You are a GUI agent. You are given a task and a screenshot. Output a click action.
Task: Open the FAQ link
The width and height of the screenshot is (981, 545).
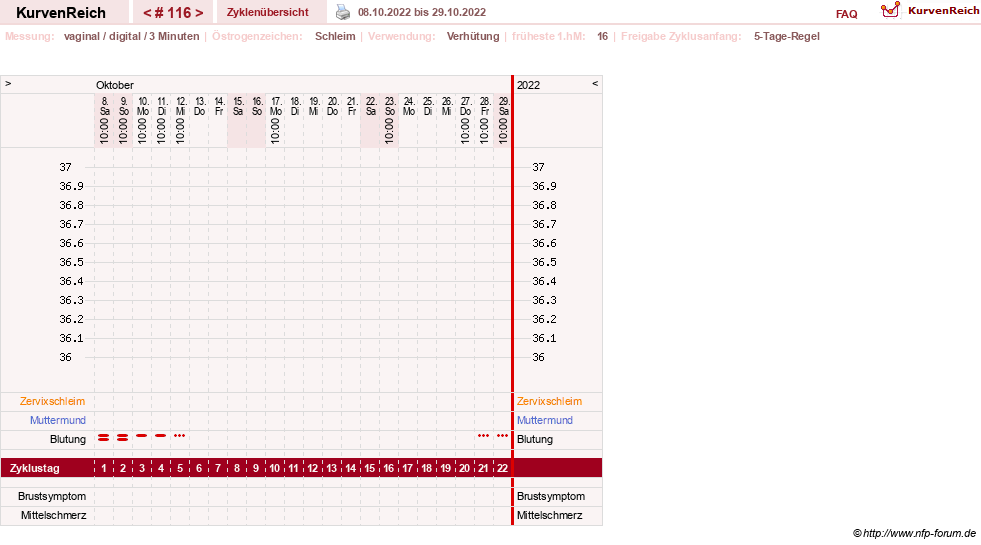(846, 14)
